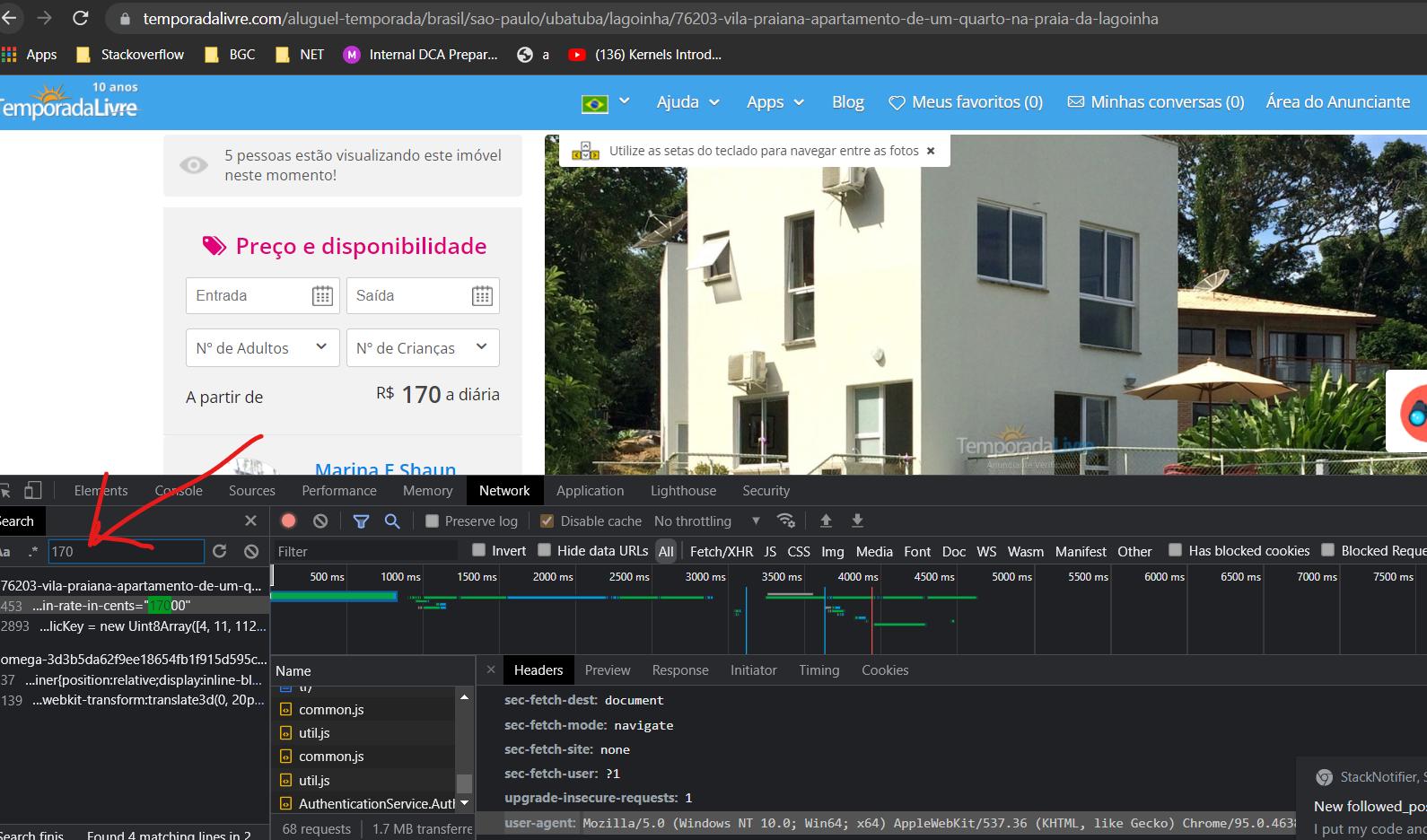This screenshot has width=1427, height=840.
Task: Switch to the Lighthouse tab
Action: pos(683,491)
